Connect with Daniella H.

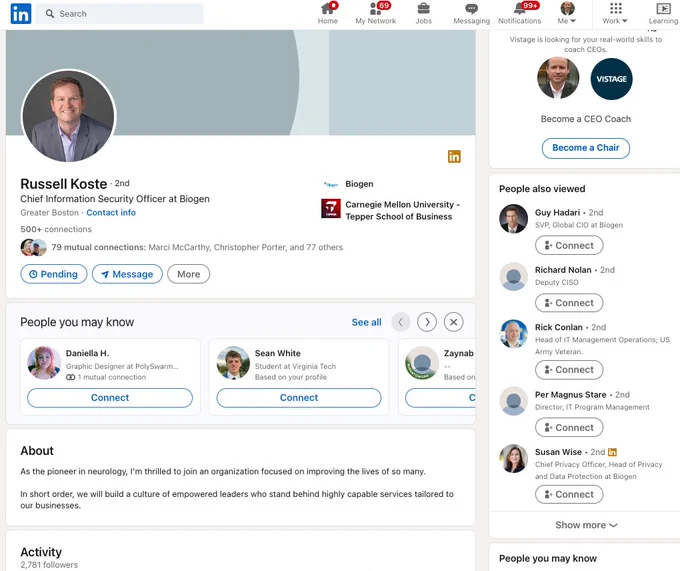110,398
